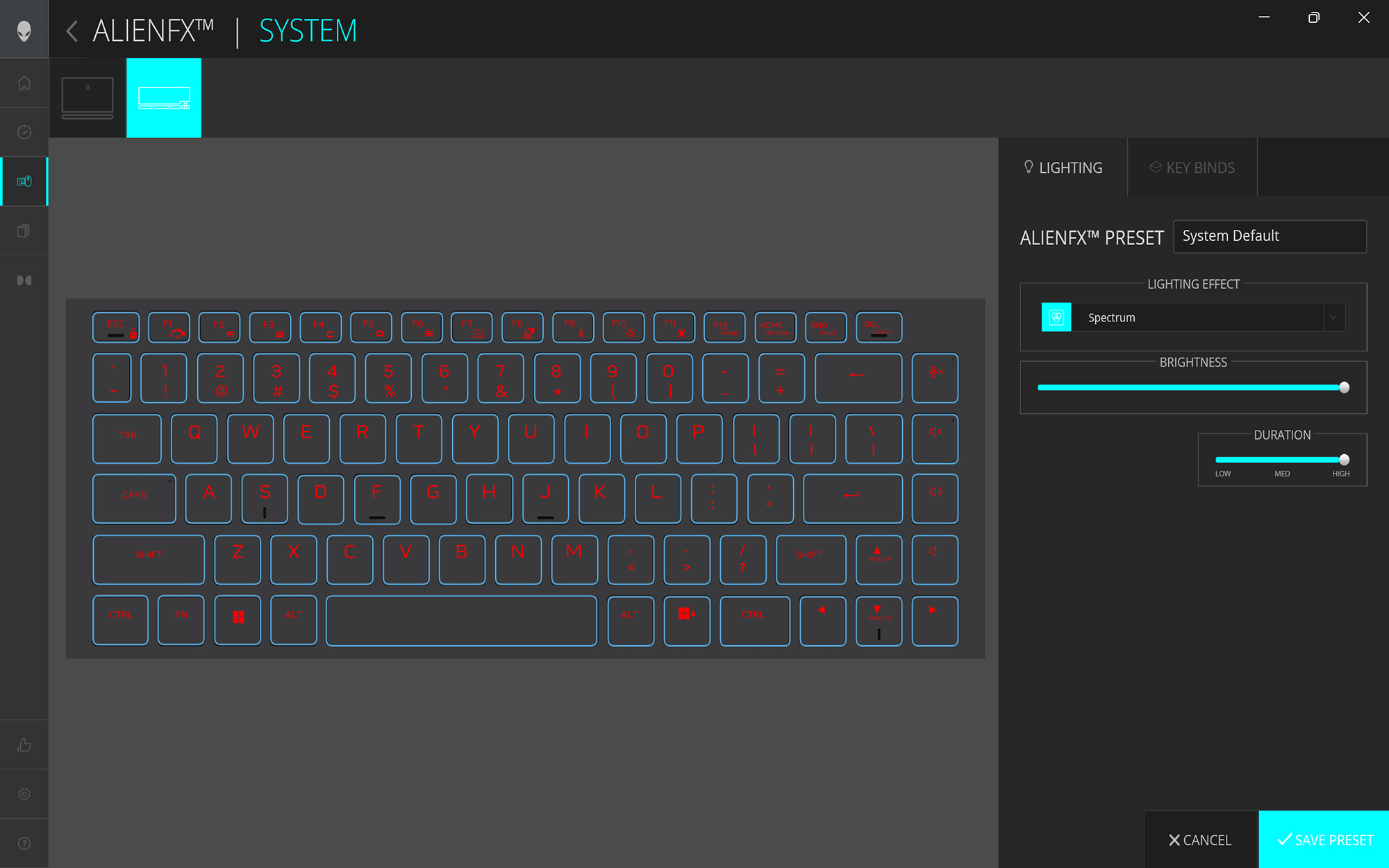Viewport: 1389px width, 868px height.
Task: Set Duration slider to MED
Action: point(1282,460)
